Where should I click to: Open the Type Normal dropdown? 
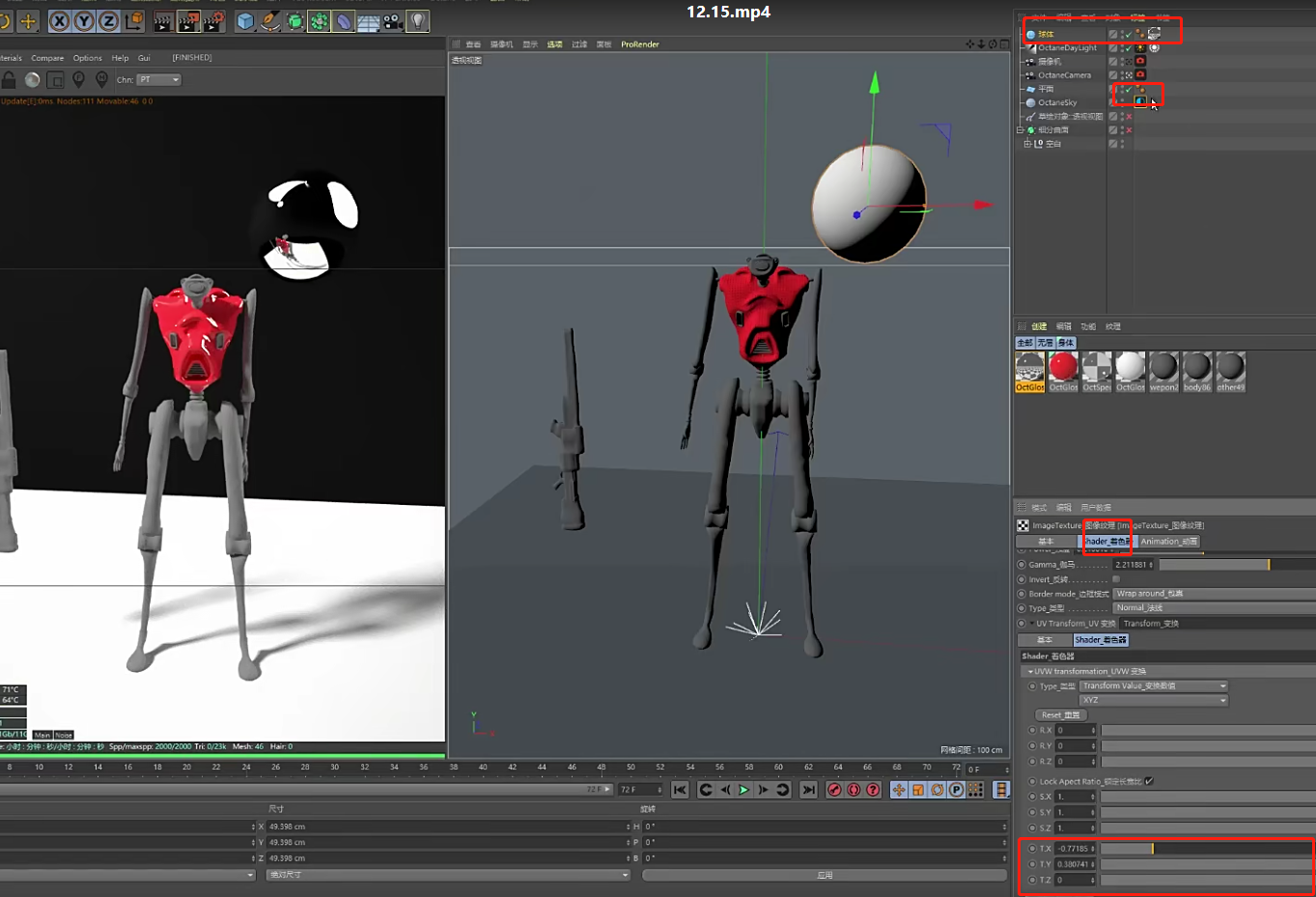pos(1214,608)
